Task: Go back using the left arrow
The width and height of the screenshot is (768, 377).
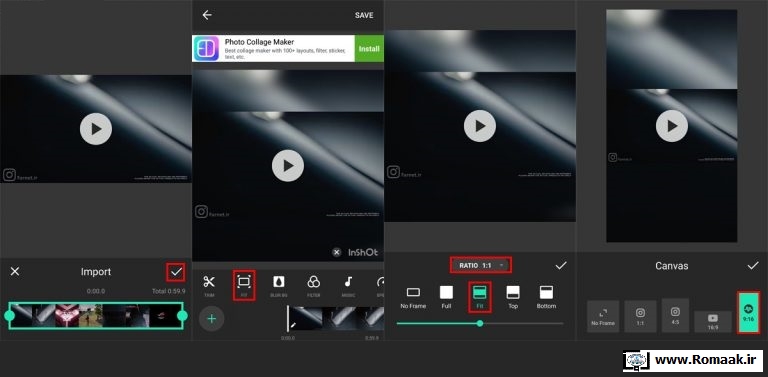Action: click(207, 15)
